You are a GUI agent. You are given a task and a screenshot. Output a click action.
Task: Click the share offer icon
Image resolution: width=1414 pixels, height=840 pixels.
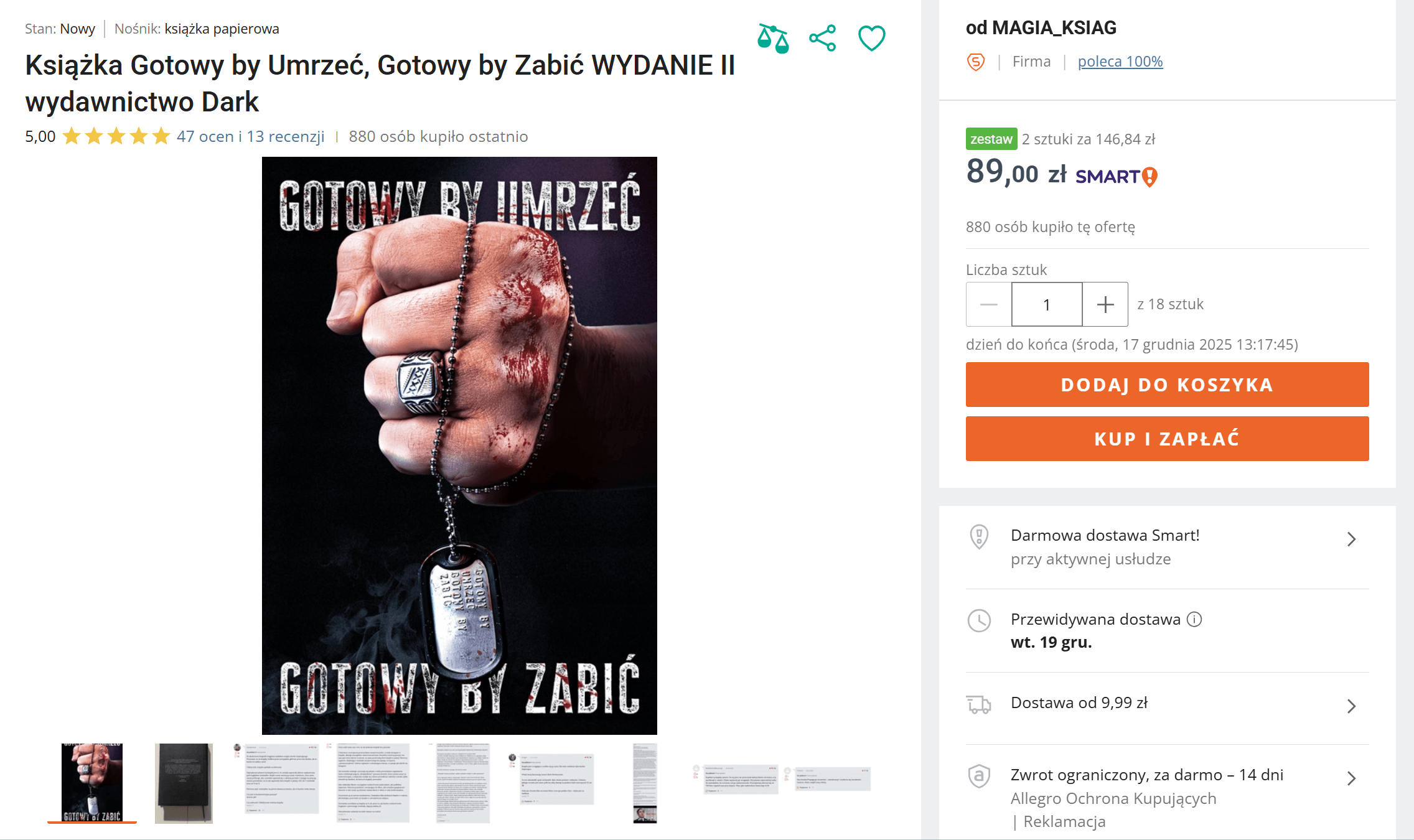822,39
